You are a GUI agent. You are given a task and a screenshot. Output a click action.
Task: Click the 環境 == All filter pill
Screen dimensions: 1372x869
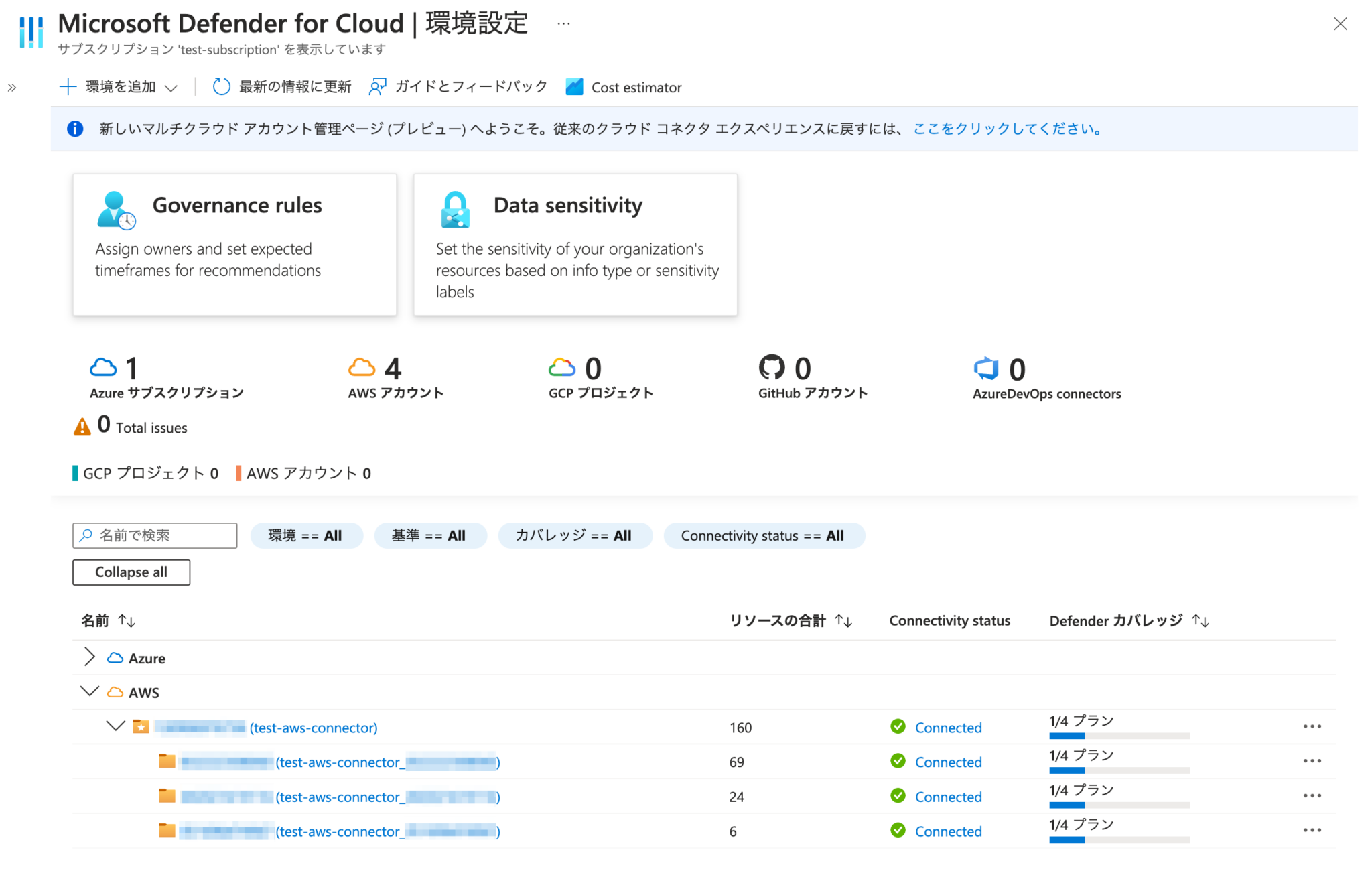(x=306, y=535)
